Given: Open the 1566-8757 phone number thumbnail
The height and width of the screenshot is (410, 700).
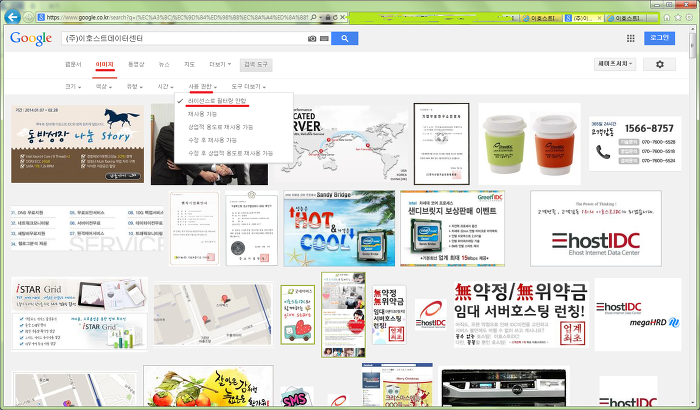Looking at the screenshot, I should click(x=635, y=143).
